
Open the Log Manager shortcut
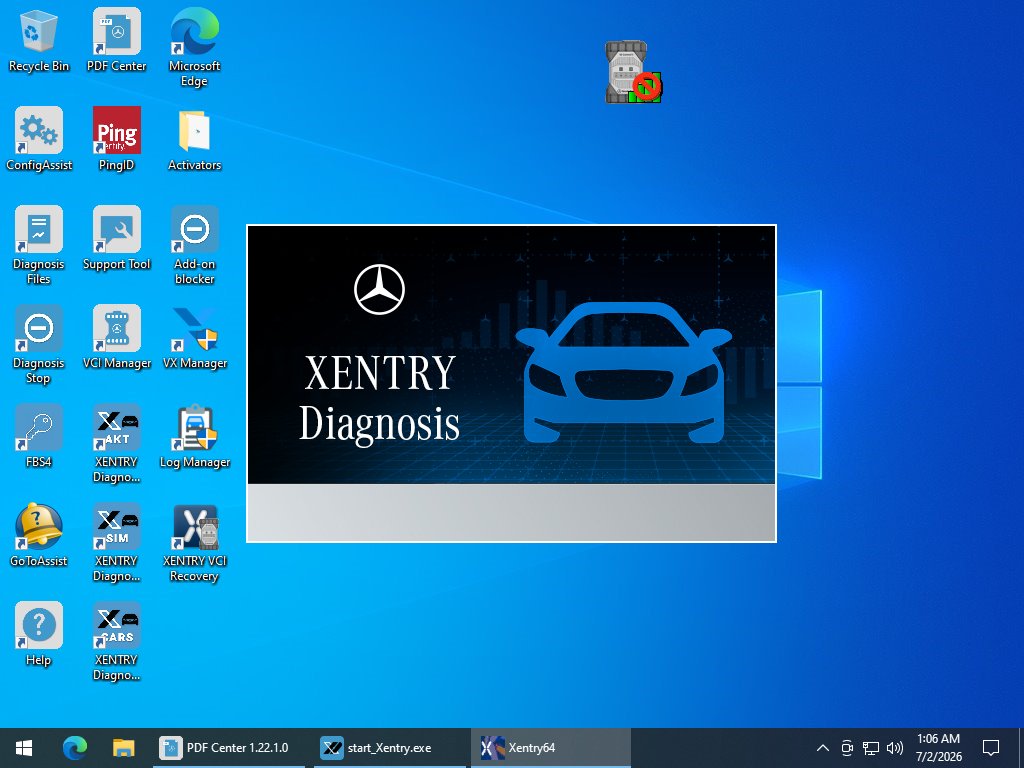(195, 436)
